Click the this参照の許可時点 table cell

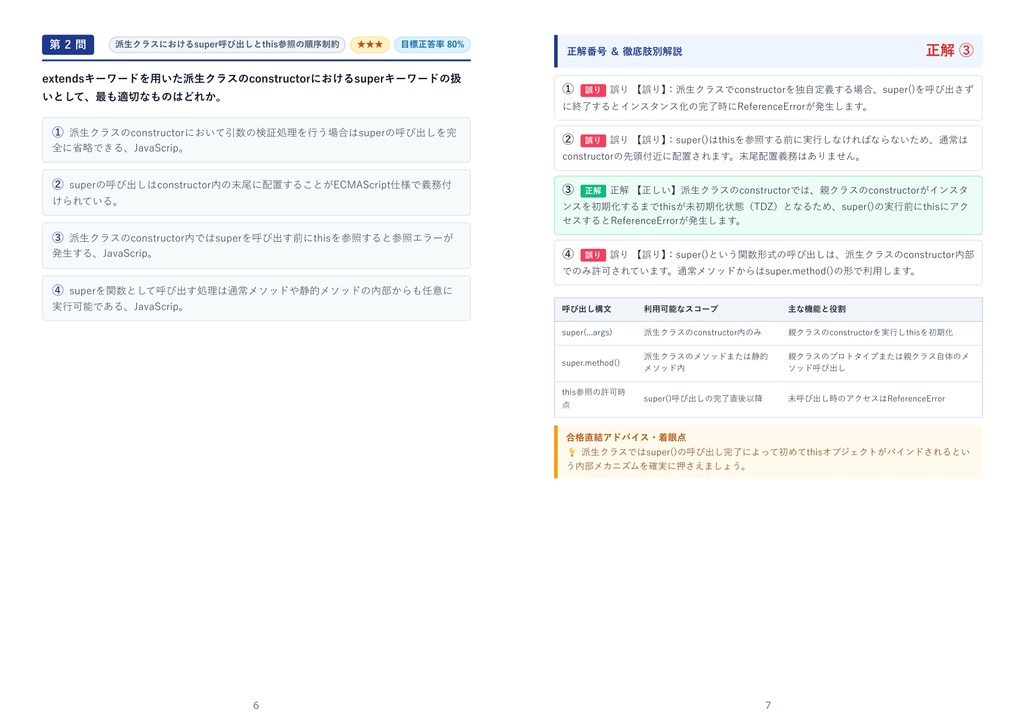594,398
